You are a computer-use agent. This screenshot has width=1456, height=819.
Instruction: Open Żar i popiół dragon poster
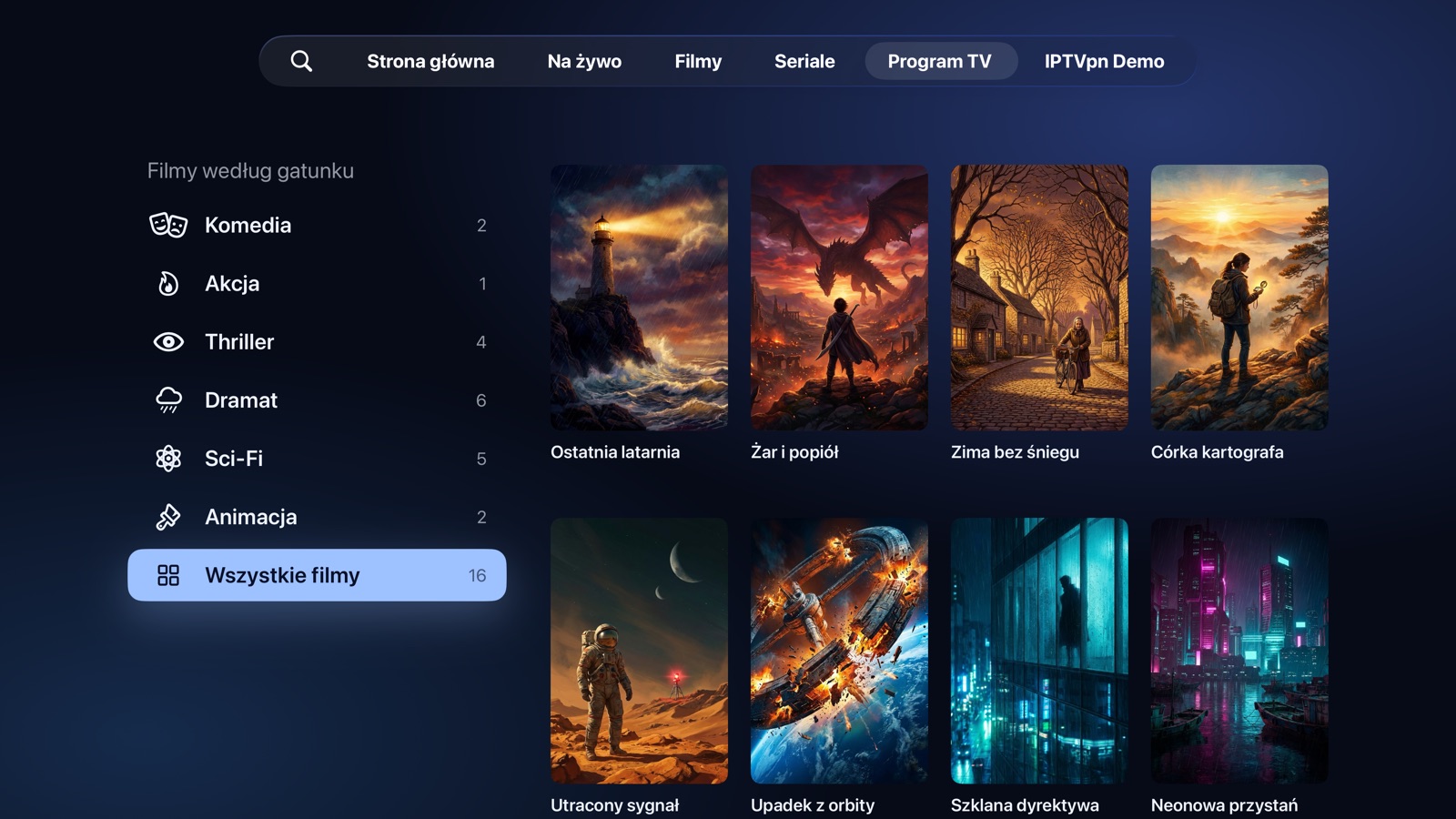(839, 298)
